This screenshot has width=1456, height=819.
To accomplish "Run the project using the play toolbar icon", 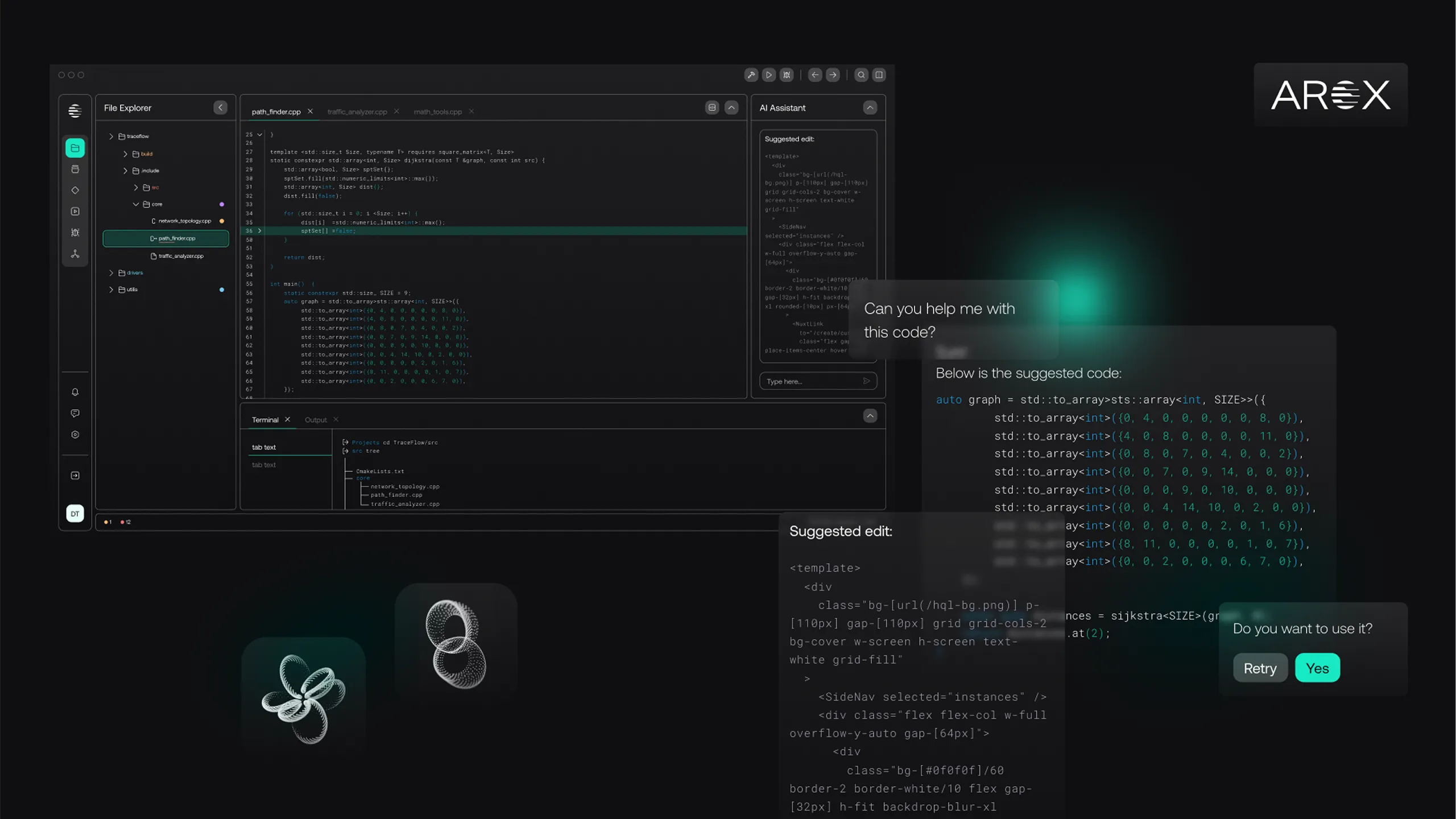I will coord(769,75).
